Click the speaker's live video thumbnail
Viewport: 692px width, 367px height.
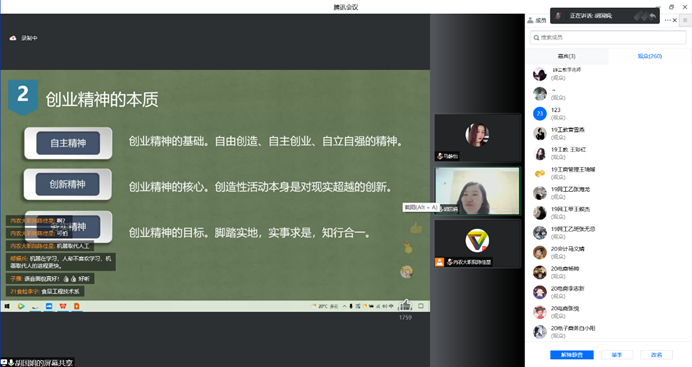[477, 191]
